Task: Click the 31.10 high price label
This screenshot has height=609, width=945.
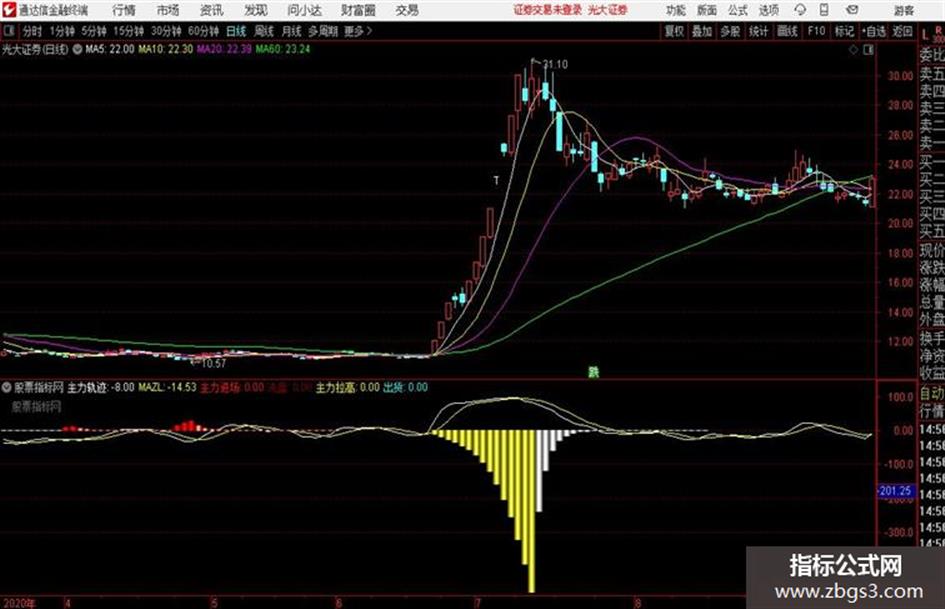Action: tap(555, 64)
